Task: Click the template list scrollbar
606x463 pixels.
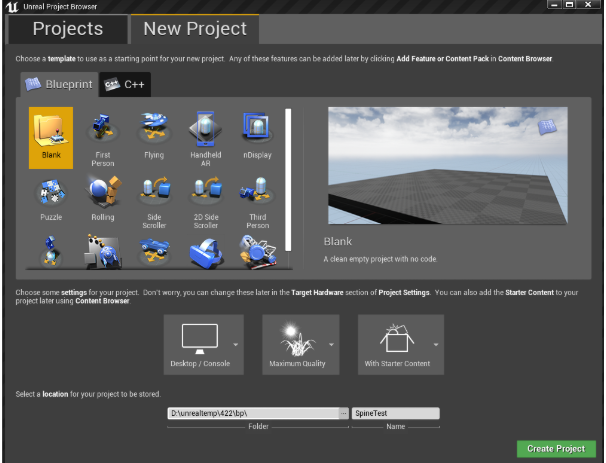Action: (x=288, y=180)
